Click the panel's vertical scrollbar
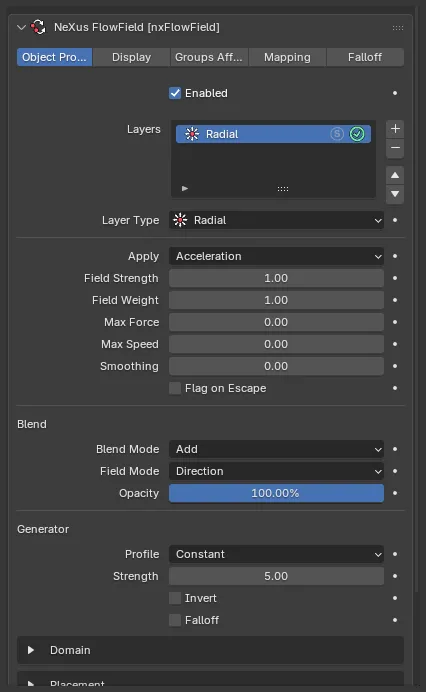Viewport: 426px width, 692px height. click(416, 300)
